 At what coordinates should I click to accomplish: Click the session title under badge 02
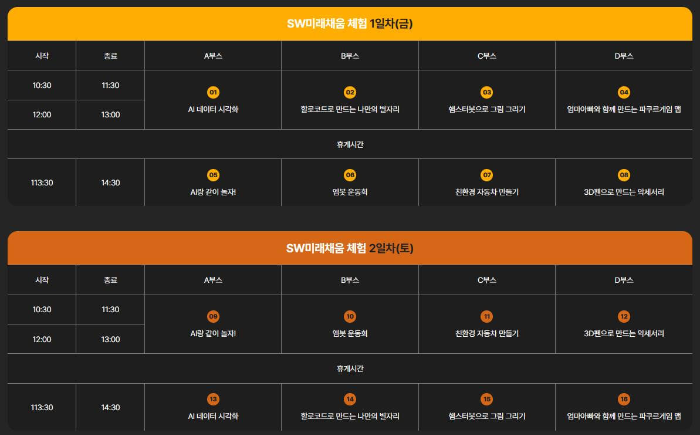pos(350,109)
